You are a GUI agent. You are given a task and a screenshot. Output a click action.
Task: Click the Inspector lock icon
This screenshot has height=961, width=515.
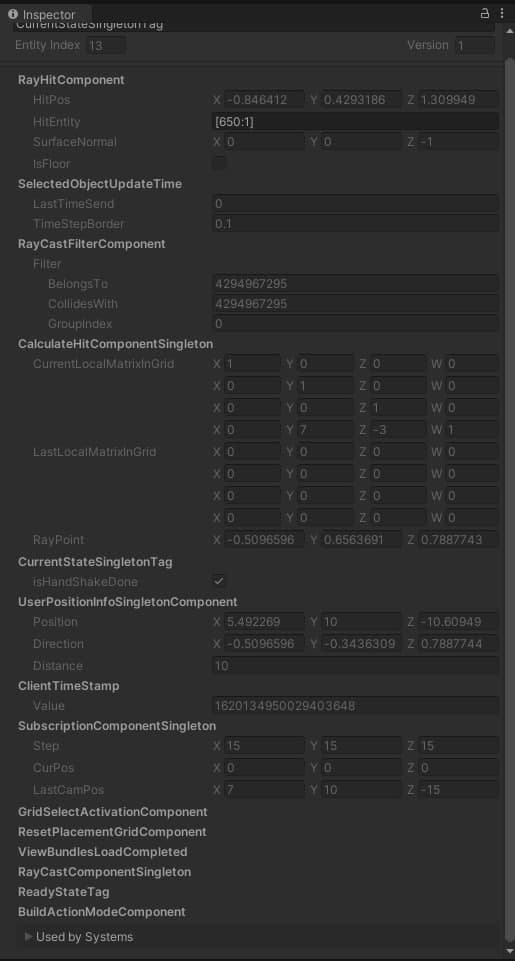pos(484,13)
